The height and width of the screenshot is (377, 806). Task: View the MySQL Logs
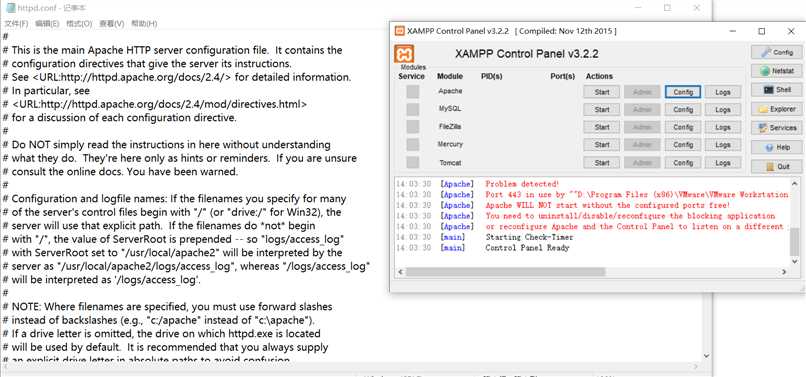click(x=723, y=110)
